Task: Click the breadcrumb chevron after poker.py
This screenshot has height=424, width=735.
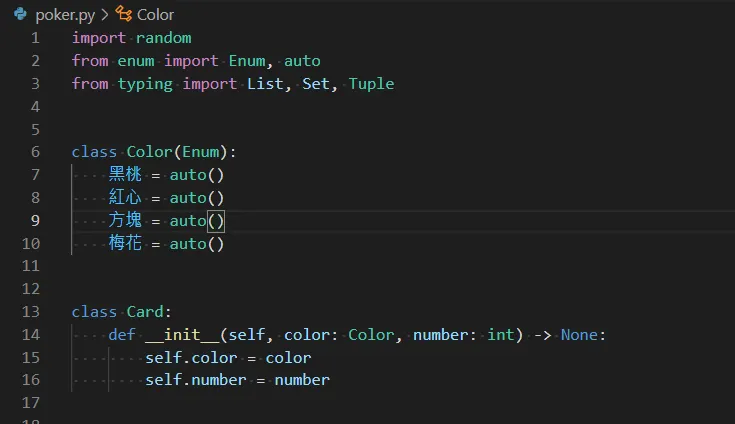Action: pos(105,15)
